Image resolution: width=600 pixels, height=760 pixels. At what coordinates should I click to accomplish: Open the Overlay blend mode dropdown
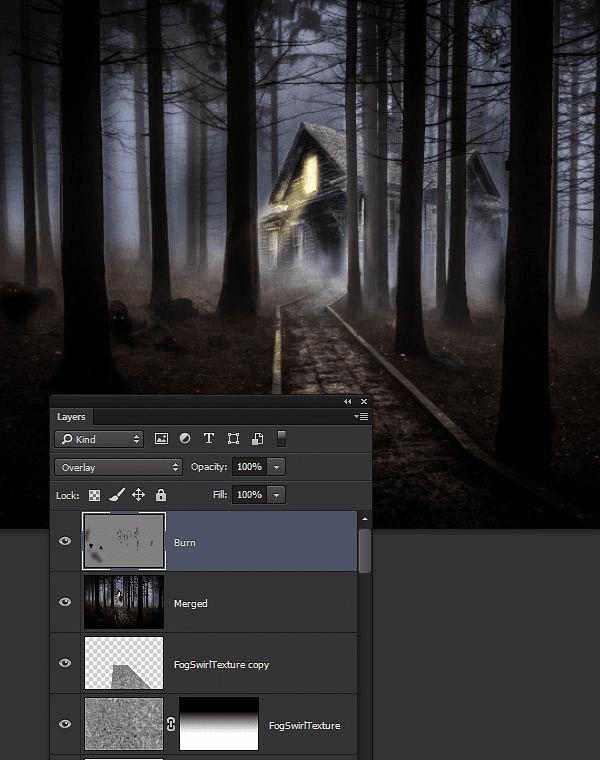(118, 467)
